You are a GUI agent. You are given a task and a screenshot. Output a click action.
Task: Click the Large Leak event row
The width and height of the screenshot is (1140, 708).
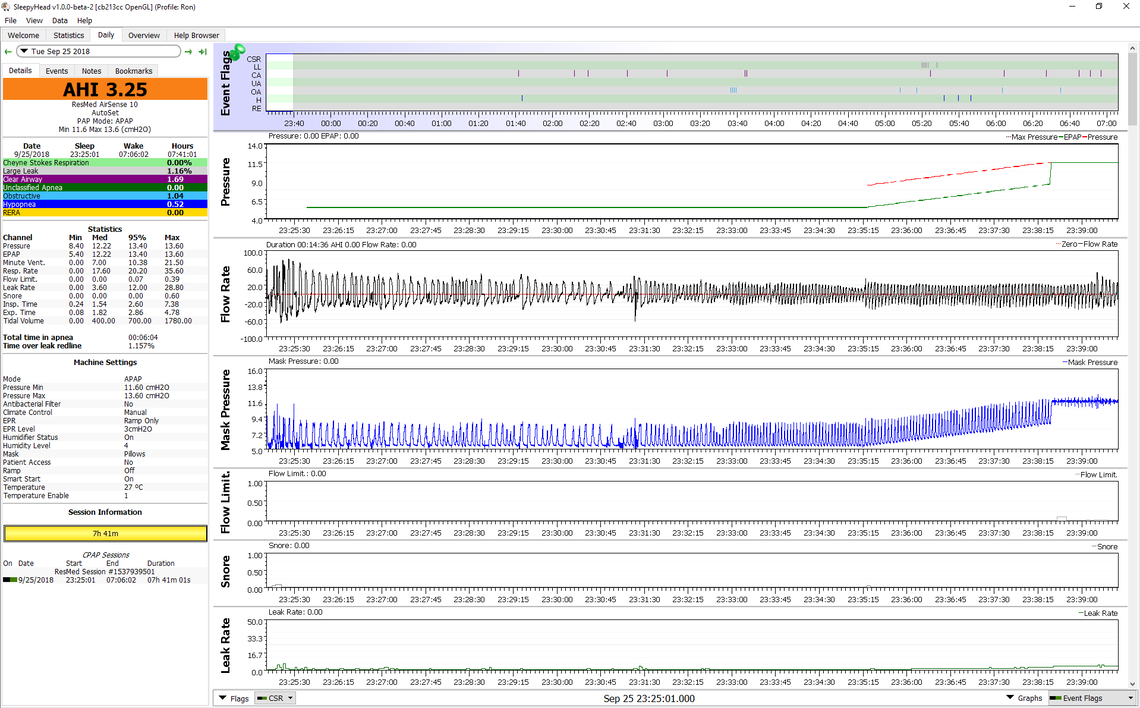pyautogui.click(x=105, y=172)
